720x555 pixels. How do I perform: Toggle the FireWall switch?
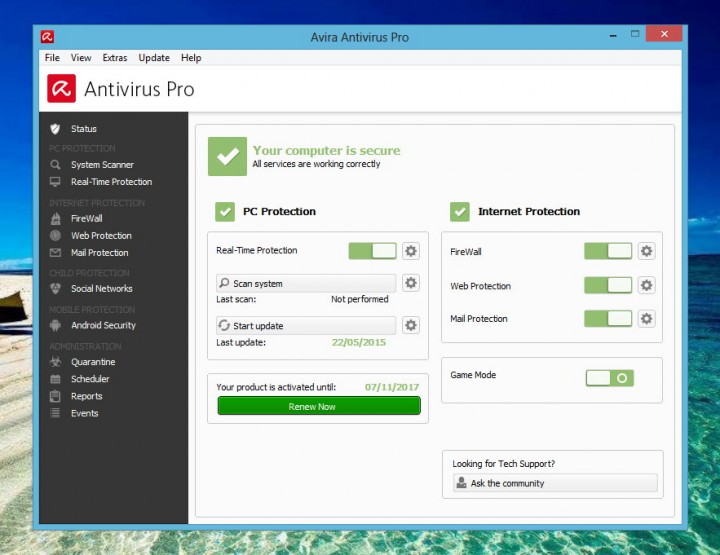coord(608,251)
